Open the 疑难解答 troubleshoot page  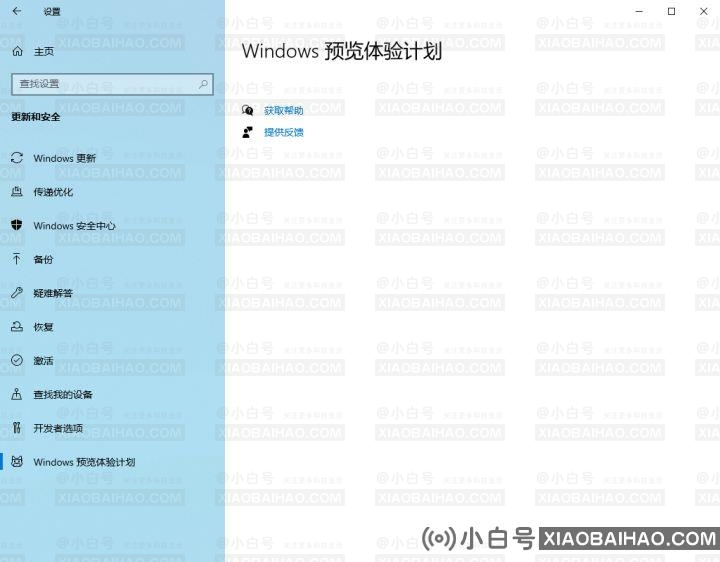53,293
